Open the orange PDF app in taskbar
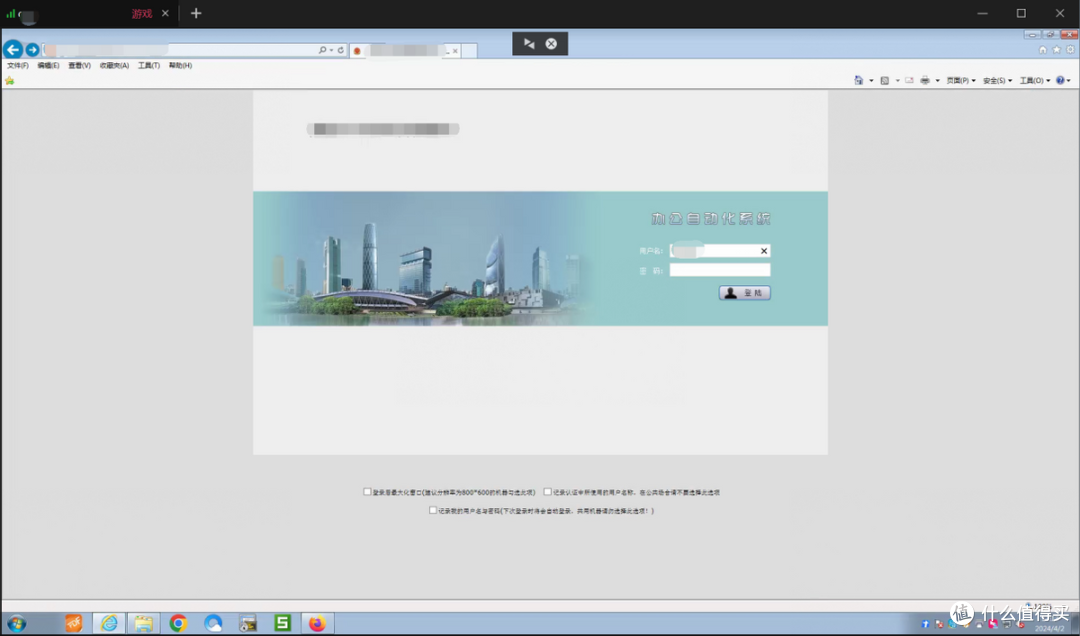This screenshot has width=1080, height=636. point(74,624)
